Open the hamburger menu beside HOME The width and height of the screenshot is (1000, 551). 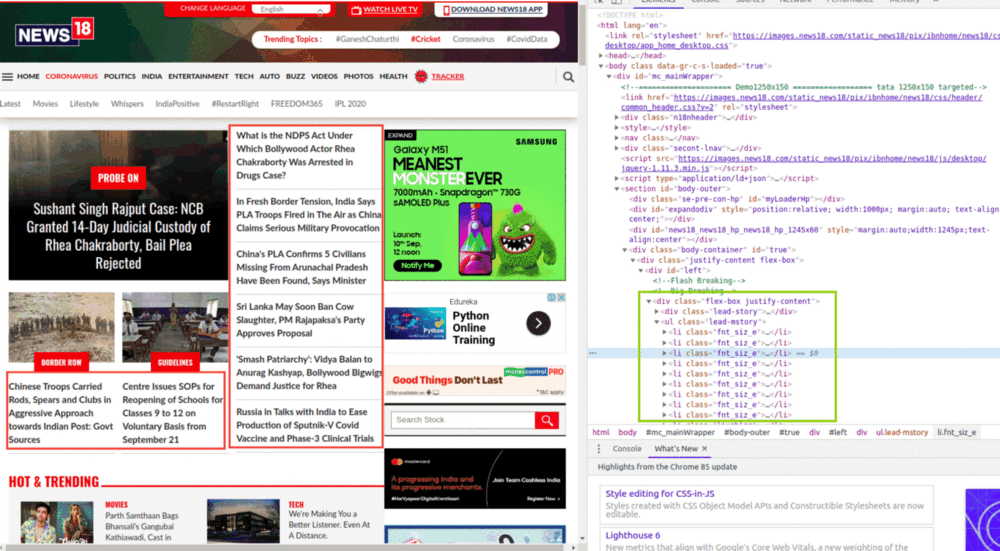7,77
